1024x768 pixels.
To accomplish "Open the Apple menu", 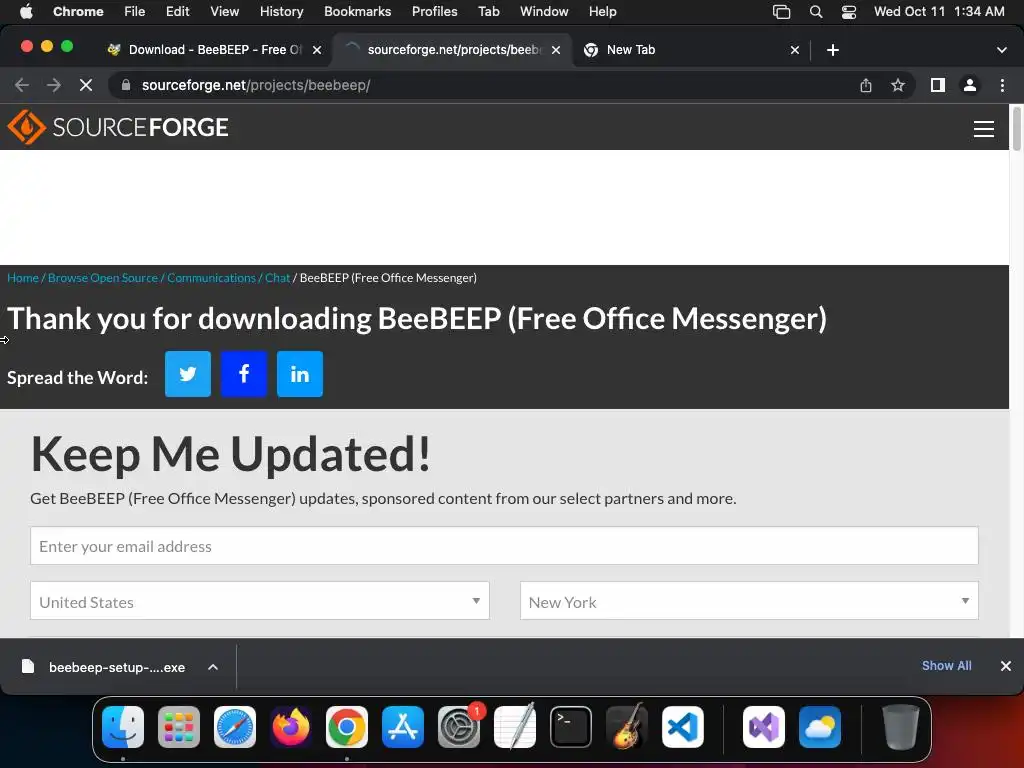I will [26, 12].
